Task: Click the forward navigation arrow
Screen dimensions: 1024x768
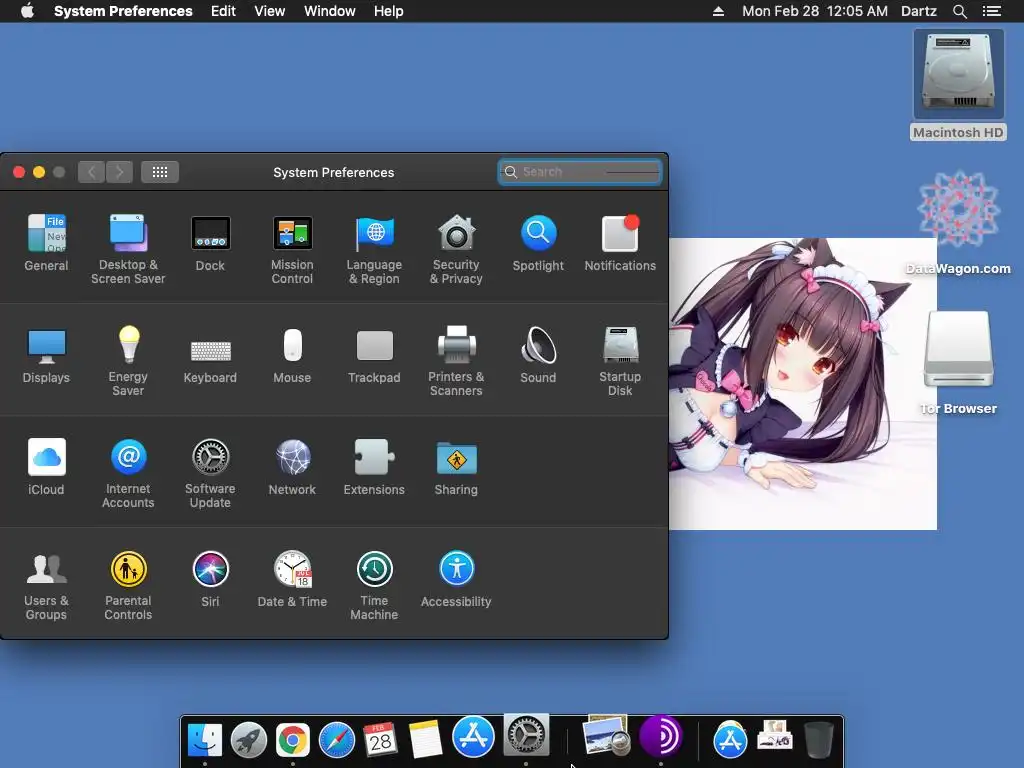Action: pyautogui.click(x=120, y=172)
